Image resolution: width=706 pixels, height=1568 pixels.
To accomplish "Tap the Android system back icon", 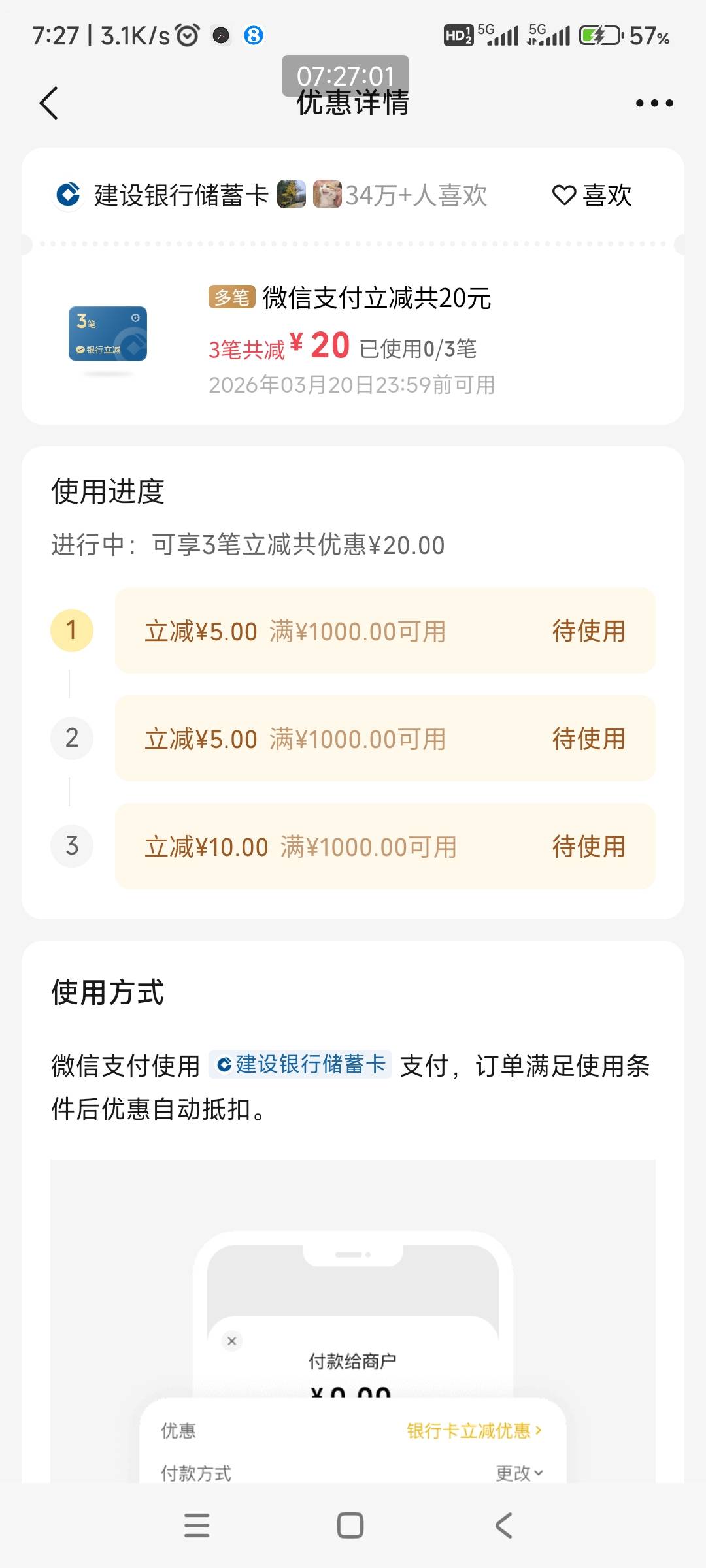I will pos(503,1526).
